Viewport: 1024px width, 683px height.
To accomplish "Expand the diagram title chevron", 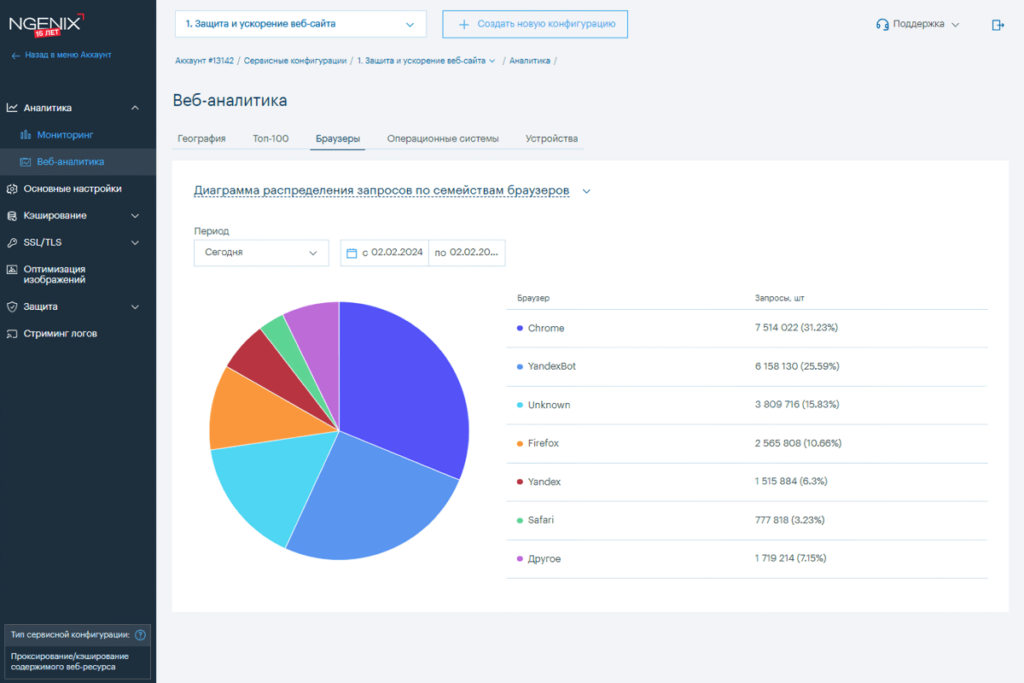I will tap(586, 191).
